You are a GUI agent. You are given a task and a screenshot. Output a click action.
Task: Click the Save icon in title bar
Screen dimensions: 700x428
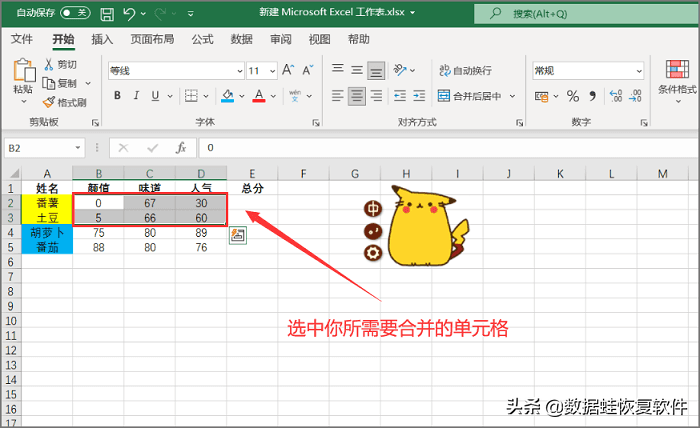(107, 14)
